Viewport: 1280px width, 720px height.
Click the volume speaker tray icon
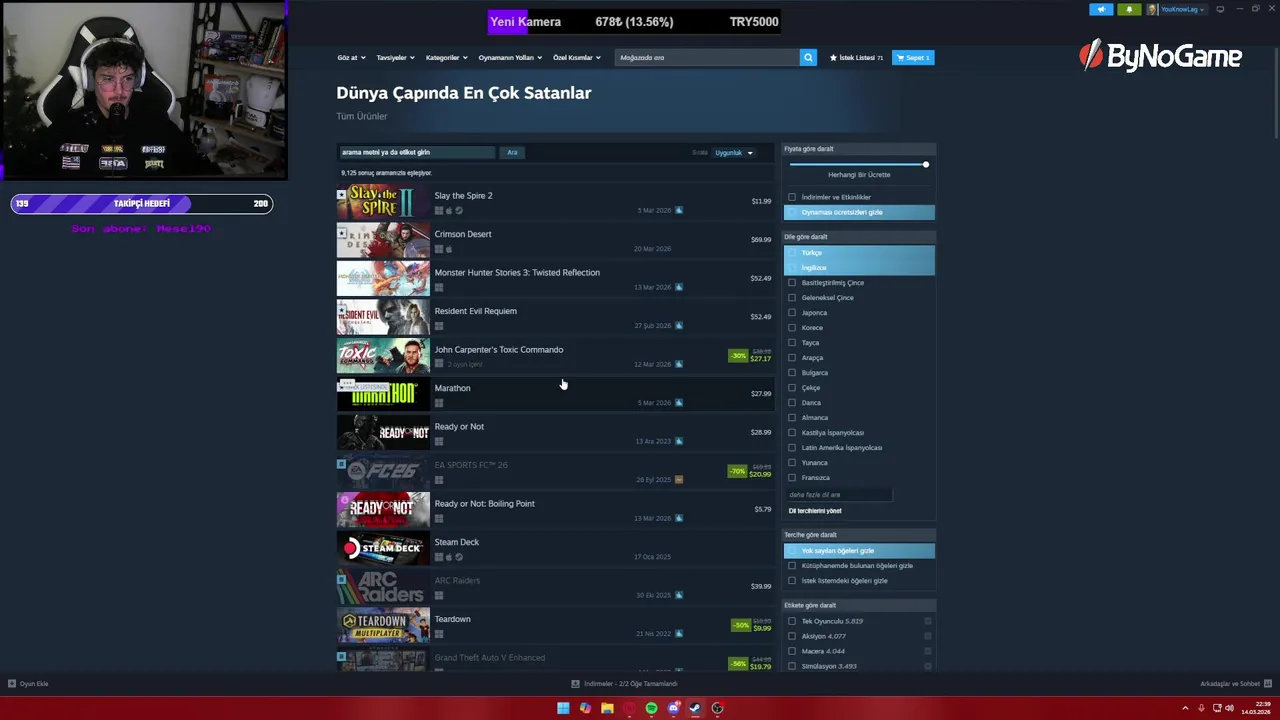tap(1229, 708)
